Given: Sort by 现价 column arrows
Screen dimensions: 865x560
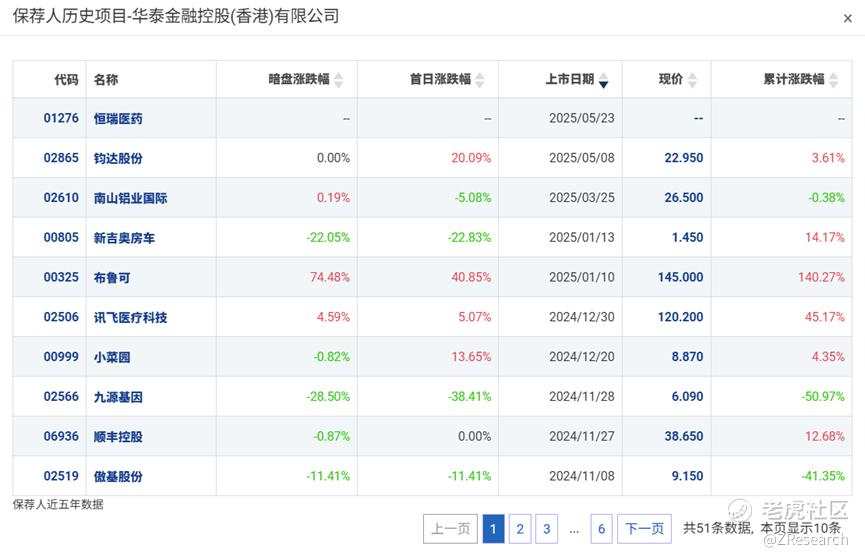Looking at the screenshot, I should click(692, 80).
